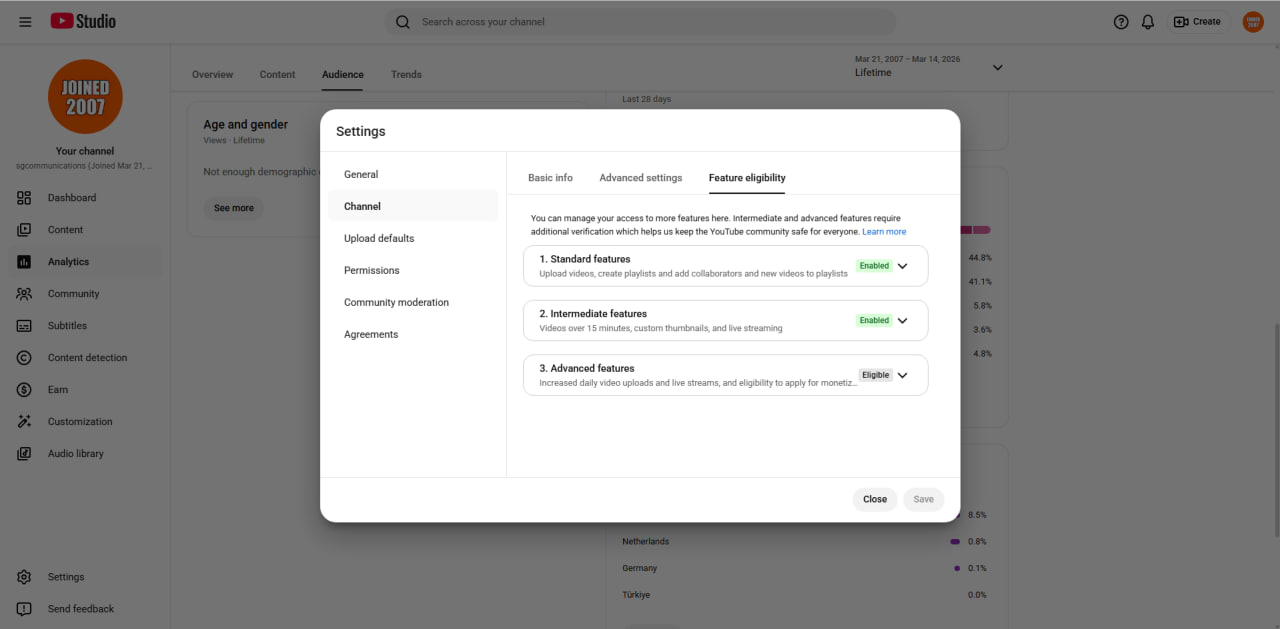This screenshot has height=629, width=1280.
Task: Open the notifications bell
Action: (x=1148, y=22)
